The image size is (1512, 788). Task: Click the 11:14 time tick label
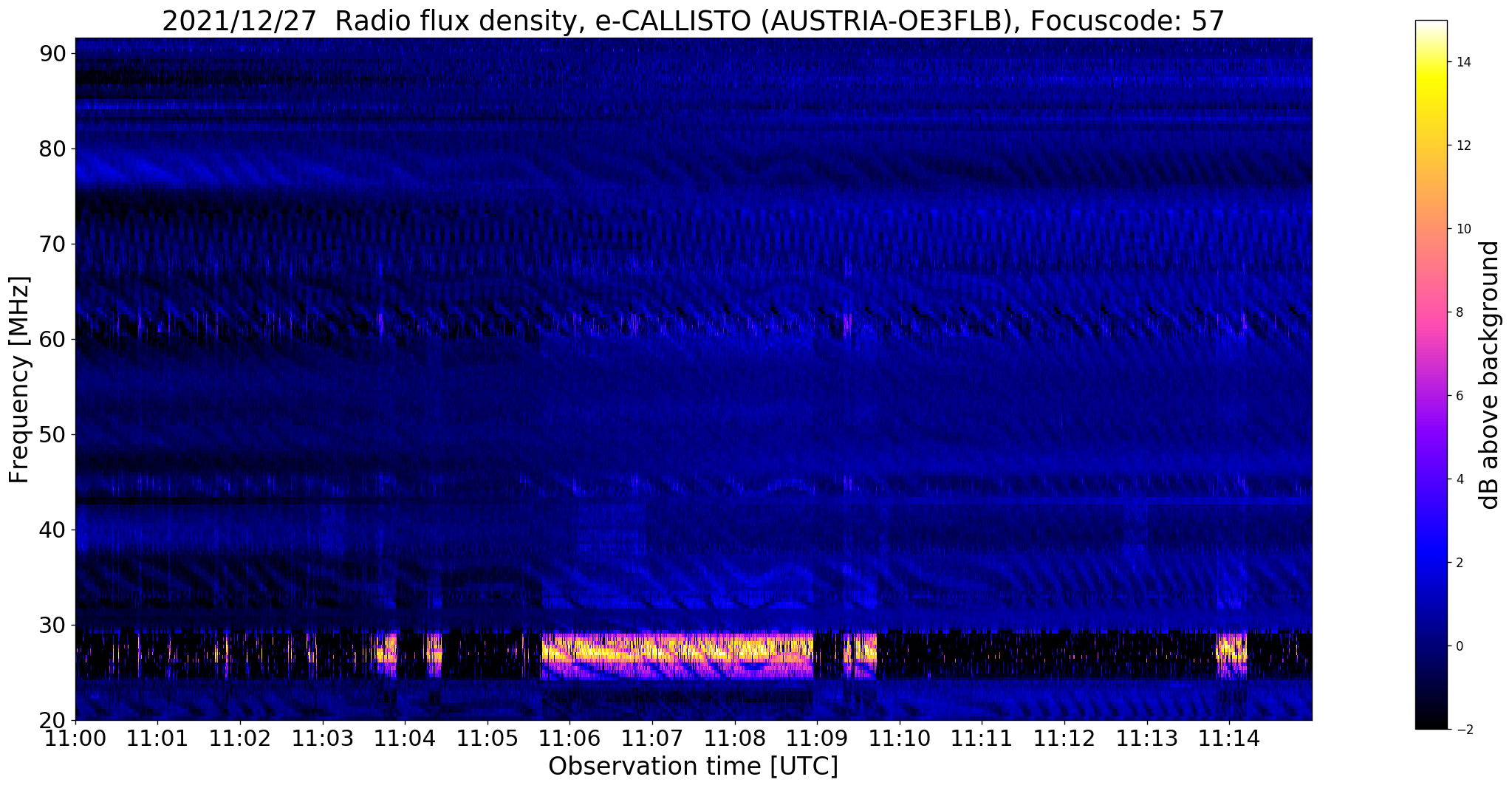(1229, 738)
